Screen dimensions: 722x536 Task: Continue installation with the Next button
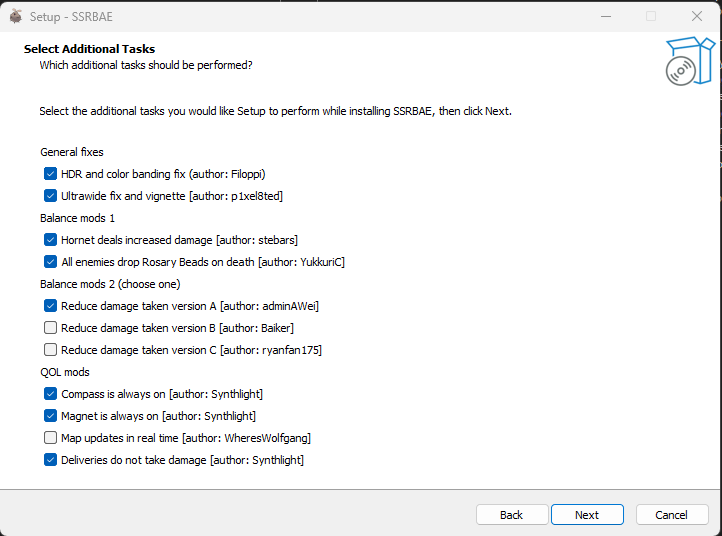pyautogui.click(x=587, y=515)
